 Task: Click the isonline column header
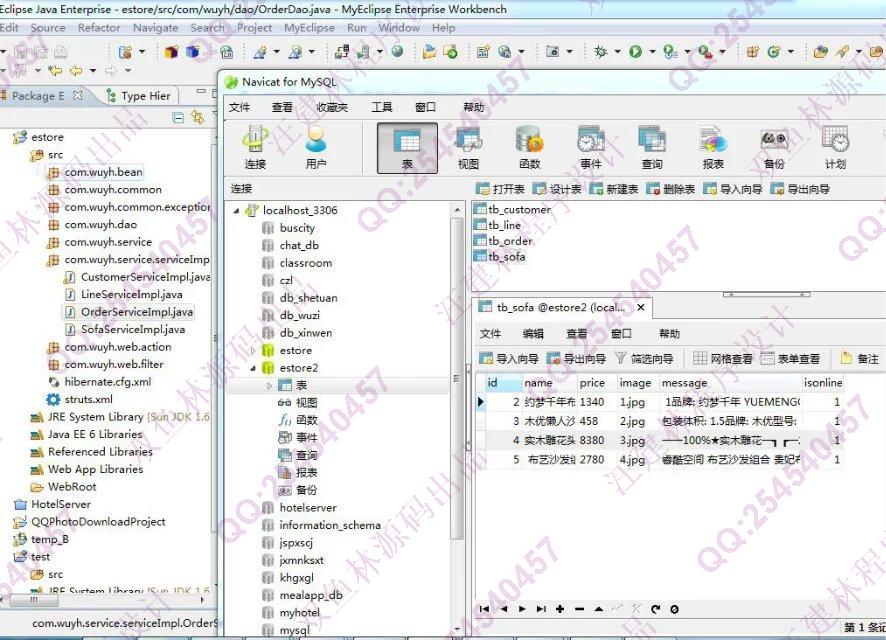click(822, 382)
